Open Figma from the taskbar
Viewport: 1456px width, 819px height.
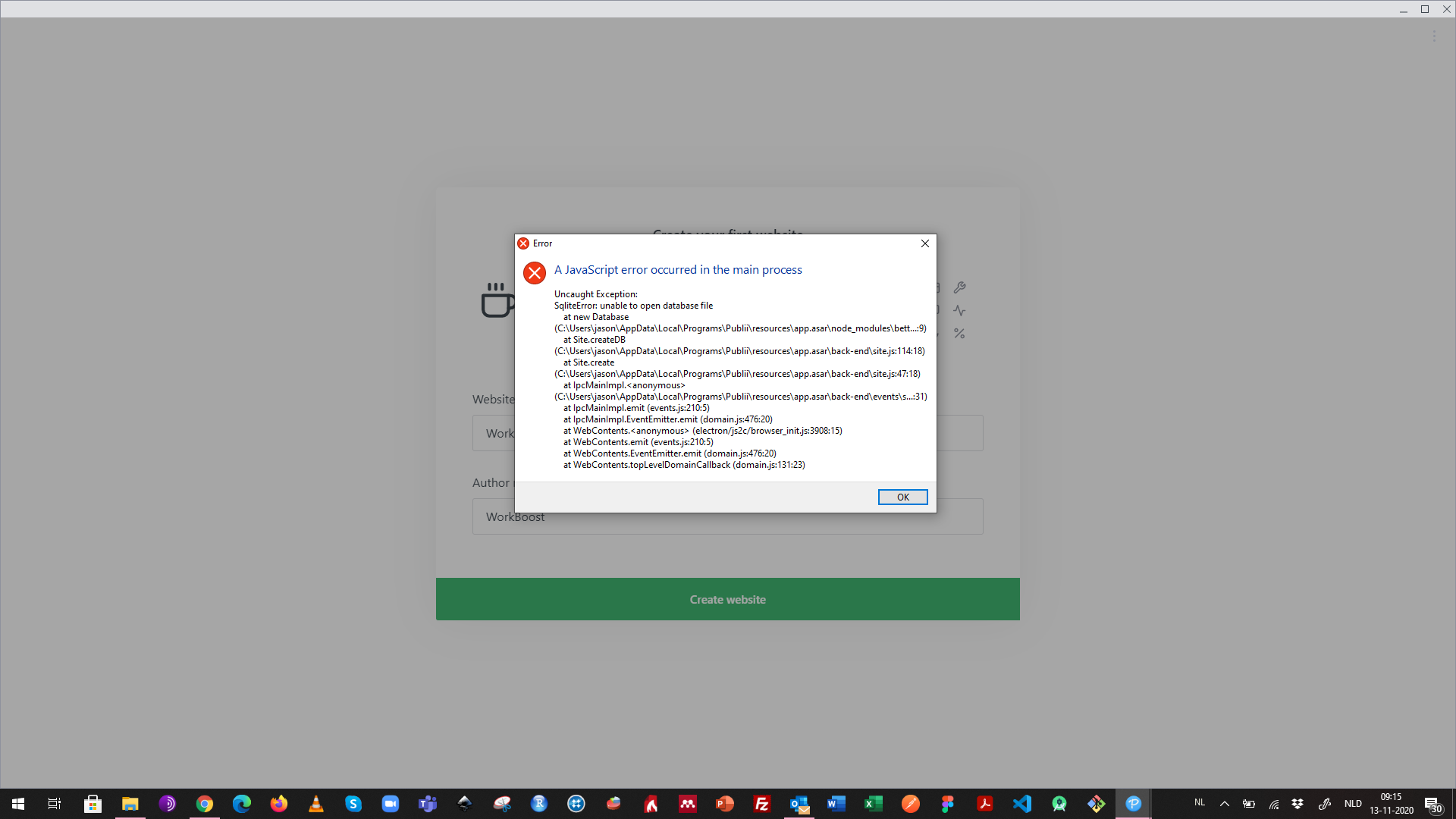pos(947,804)
